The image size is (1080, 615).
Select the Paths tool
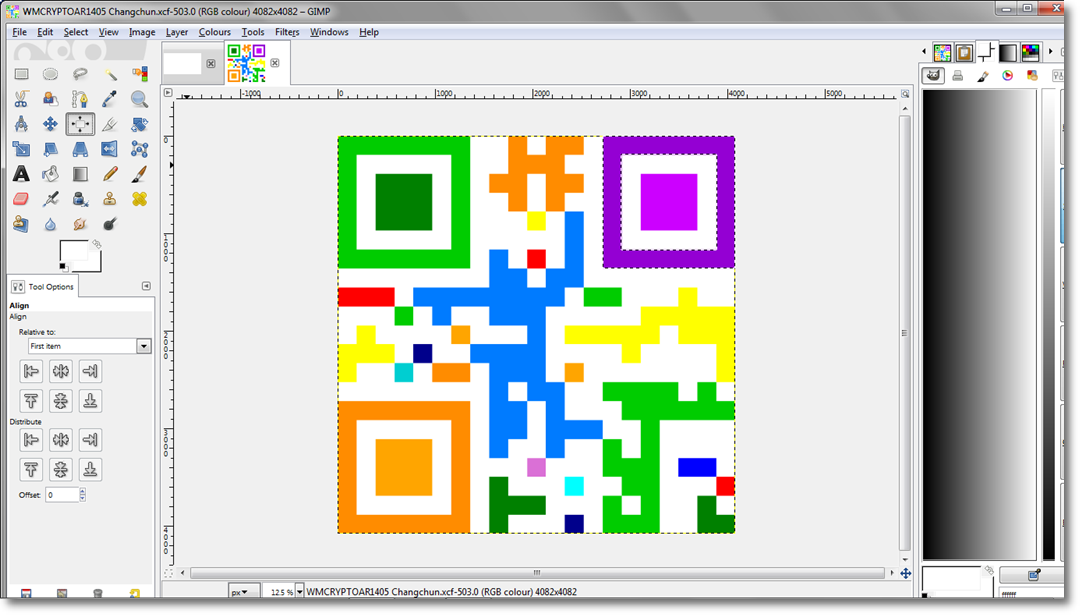80,99
